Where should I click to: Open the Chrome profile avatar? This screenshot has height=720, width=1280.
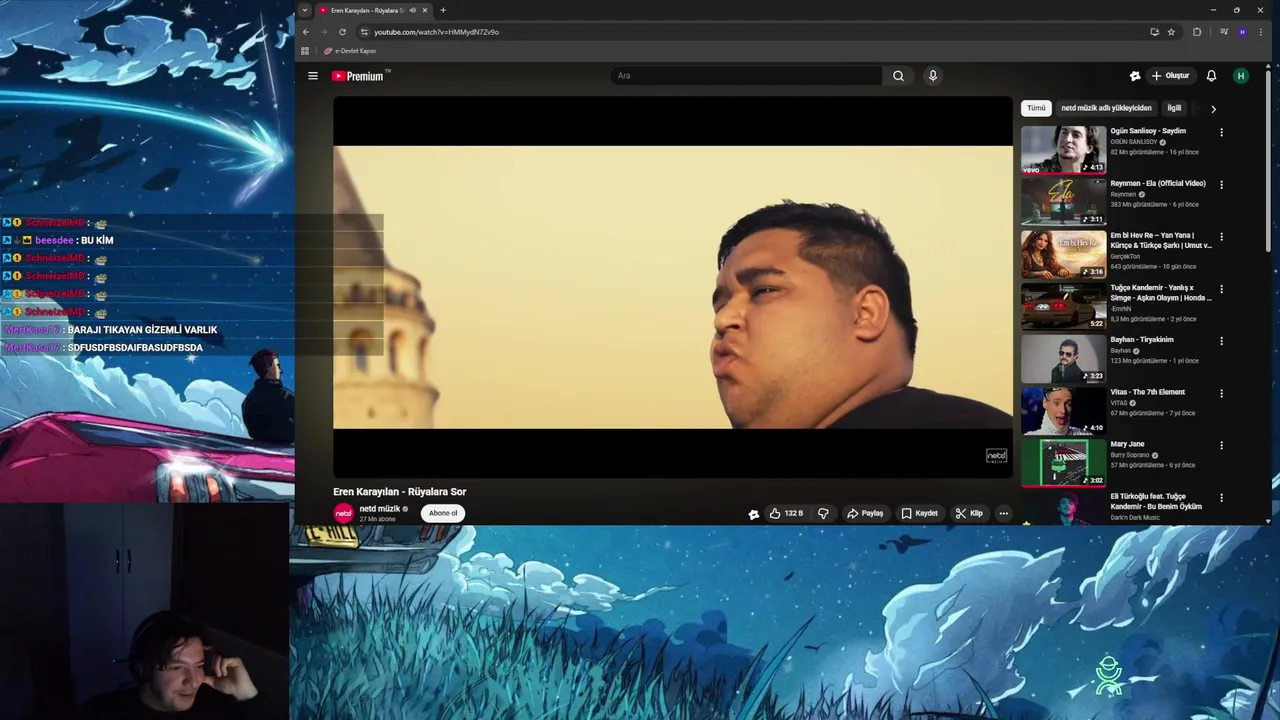point(1243,32)
